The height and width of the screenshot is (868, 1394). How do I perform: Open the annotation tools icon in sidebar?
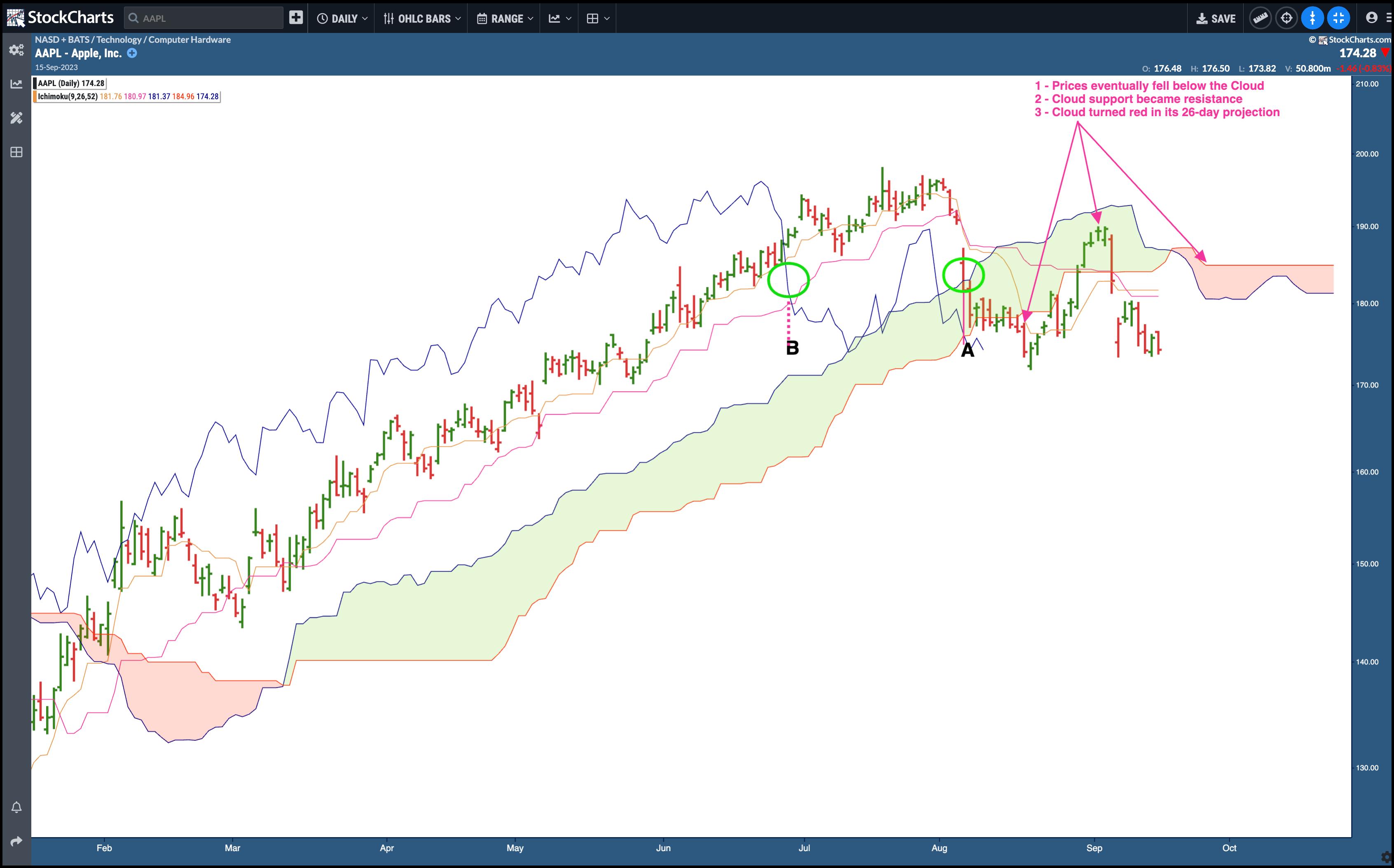[x=16, y=118]
